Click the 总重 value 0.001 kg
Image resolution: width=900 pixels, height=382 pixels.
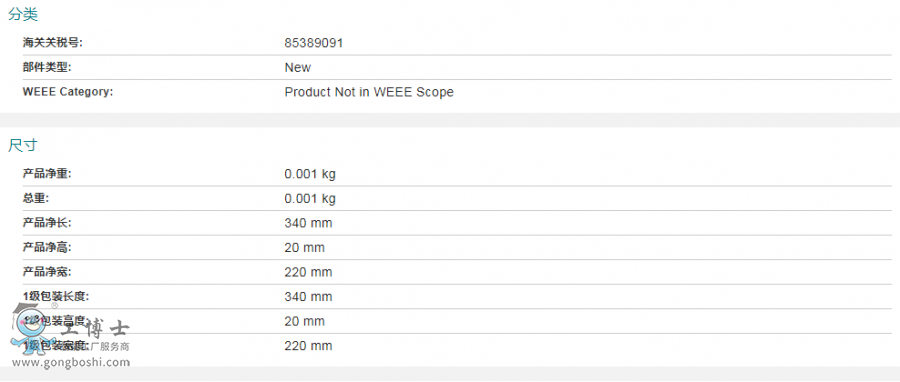310,199
